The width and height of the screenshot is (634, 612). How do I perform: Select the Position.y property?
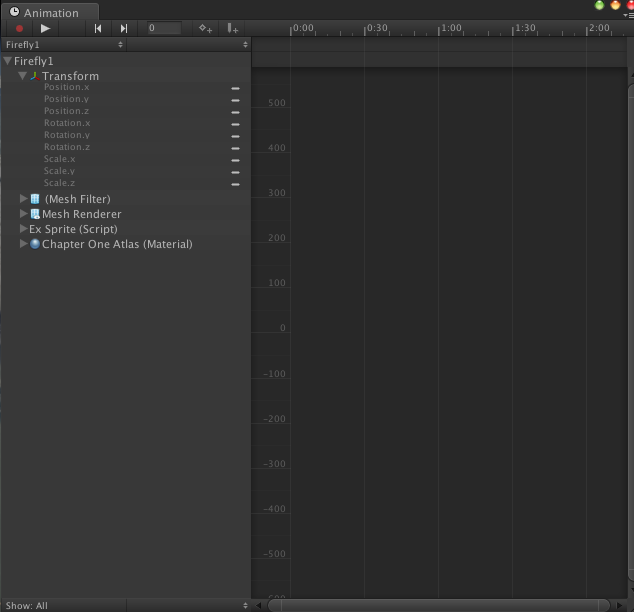(66, 99)
